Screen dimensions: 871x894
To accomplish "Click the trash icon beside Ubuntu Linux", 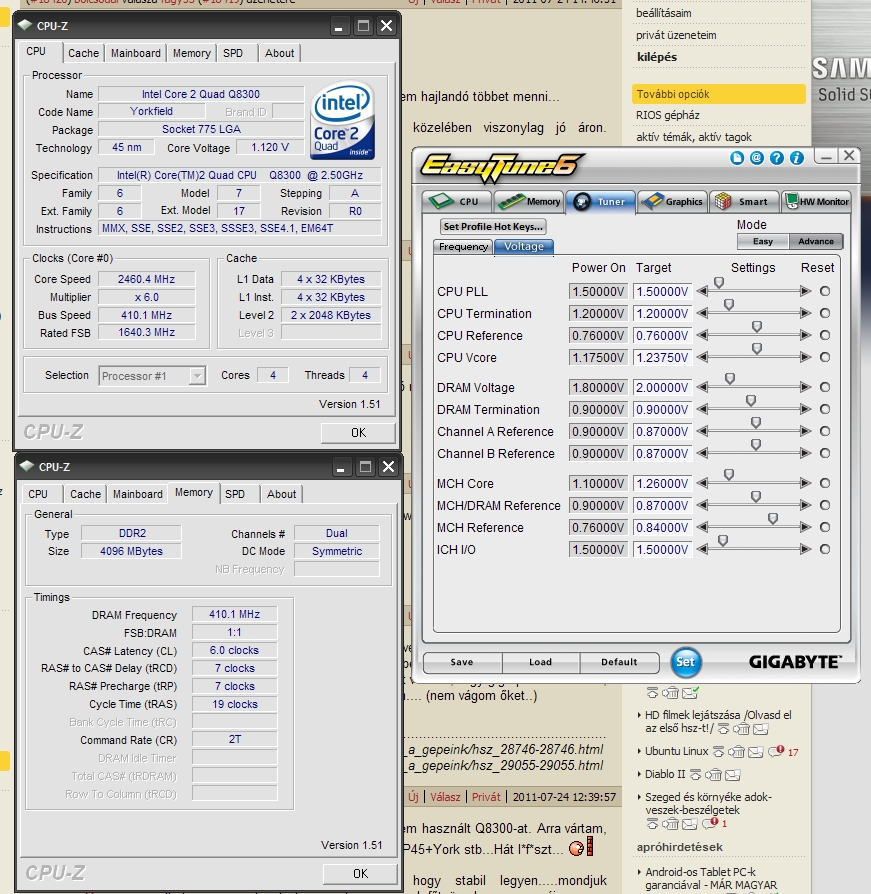I will point(736,752).
